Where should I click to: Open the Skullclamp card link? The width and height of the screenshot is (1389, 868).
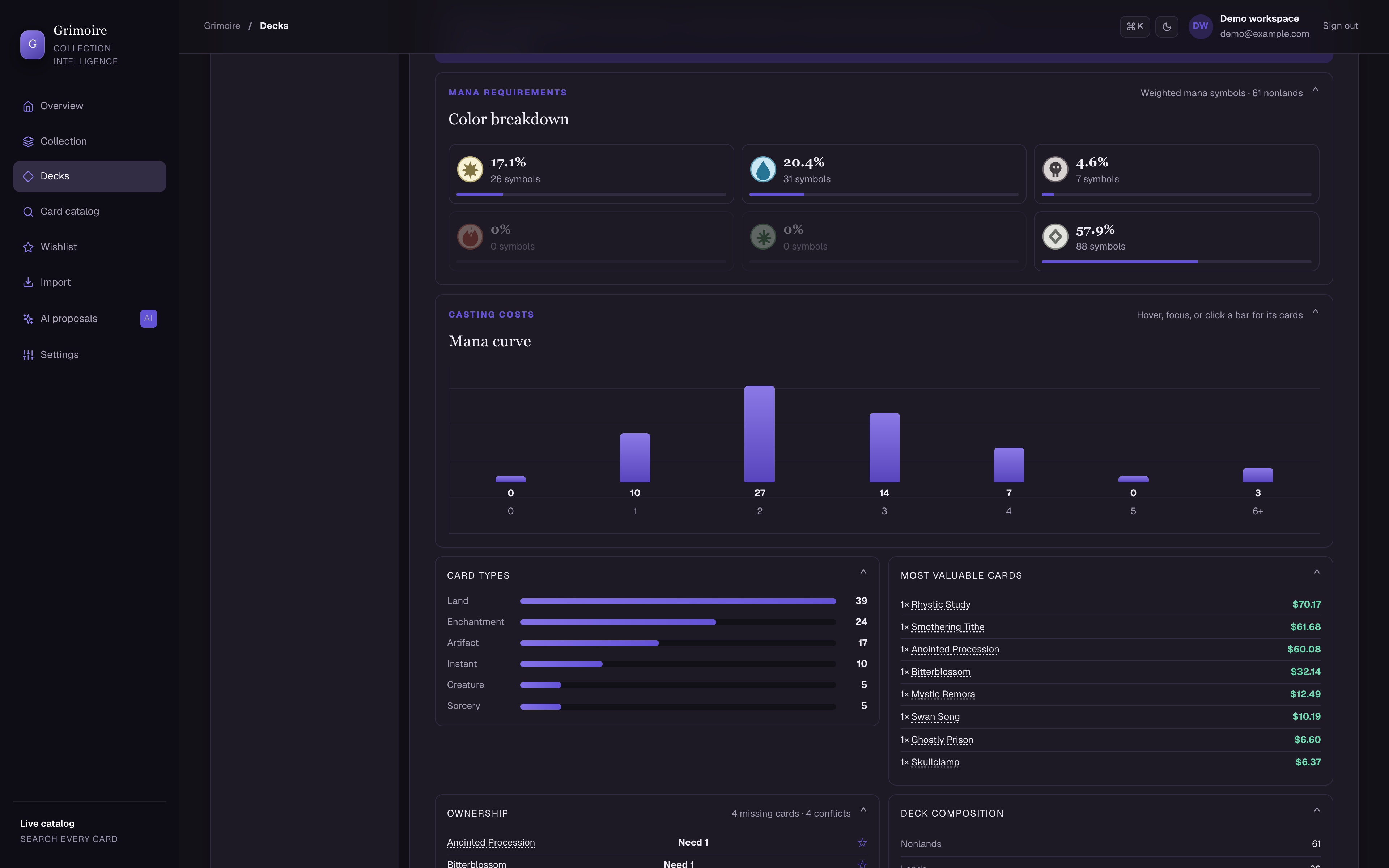coord(935,762)
